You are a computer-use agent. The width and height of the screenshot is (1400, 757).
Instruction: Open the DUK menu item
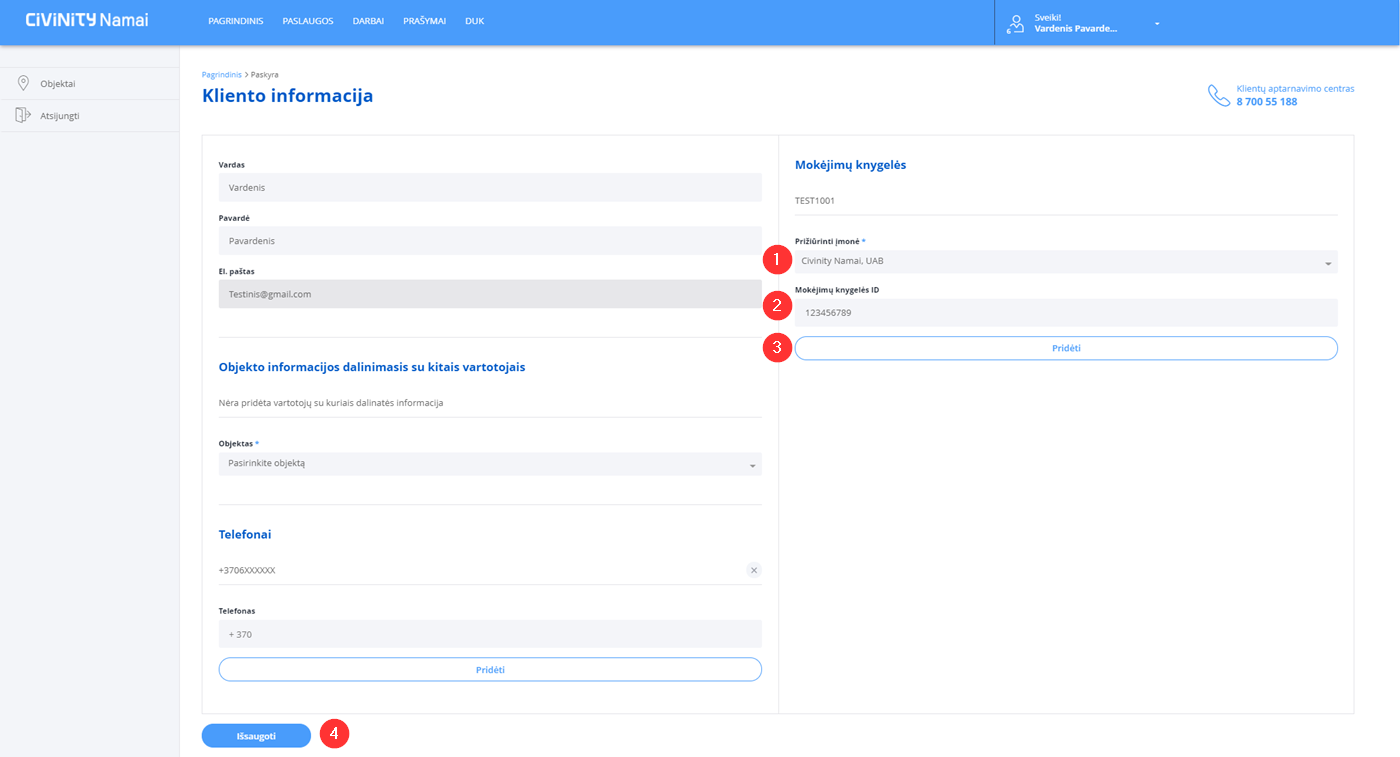[x=474, y=21]
